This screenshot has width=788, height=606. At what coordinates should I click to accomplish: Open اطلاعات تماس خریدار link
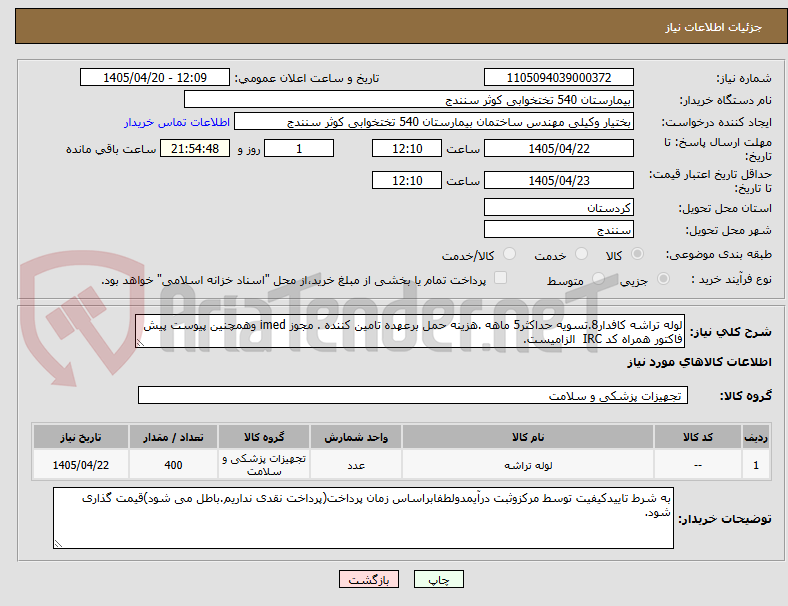coord(177,122)
